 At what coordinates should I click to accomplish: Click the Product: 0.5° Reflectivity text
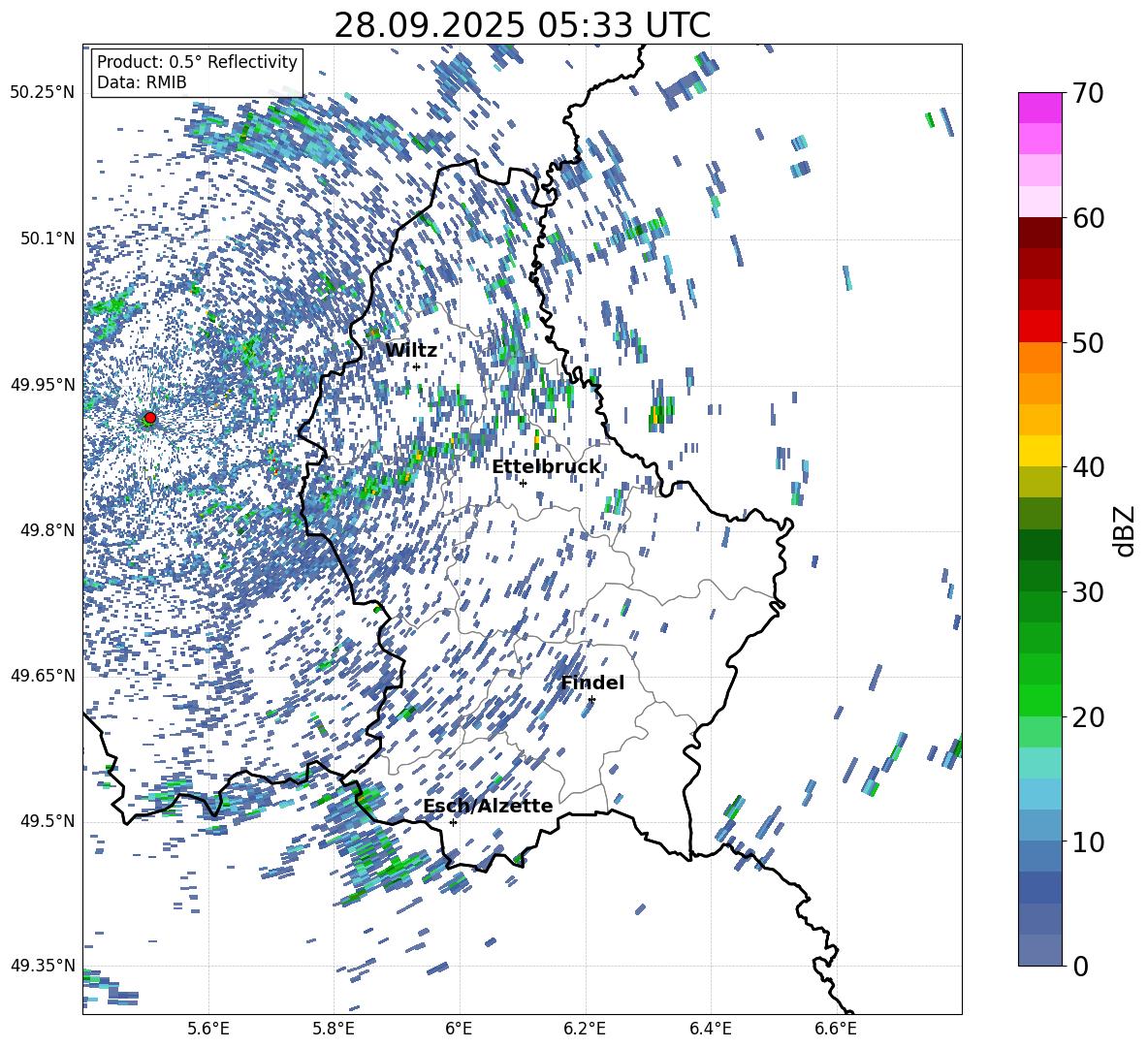[197, 62]
